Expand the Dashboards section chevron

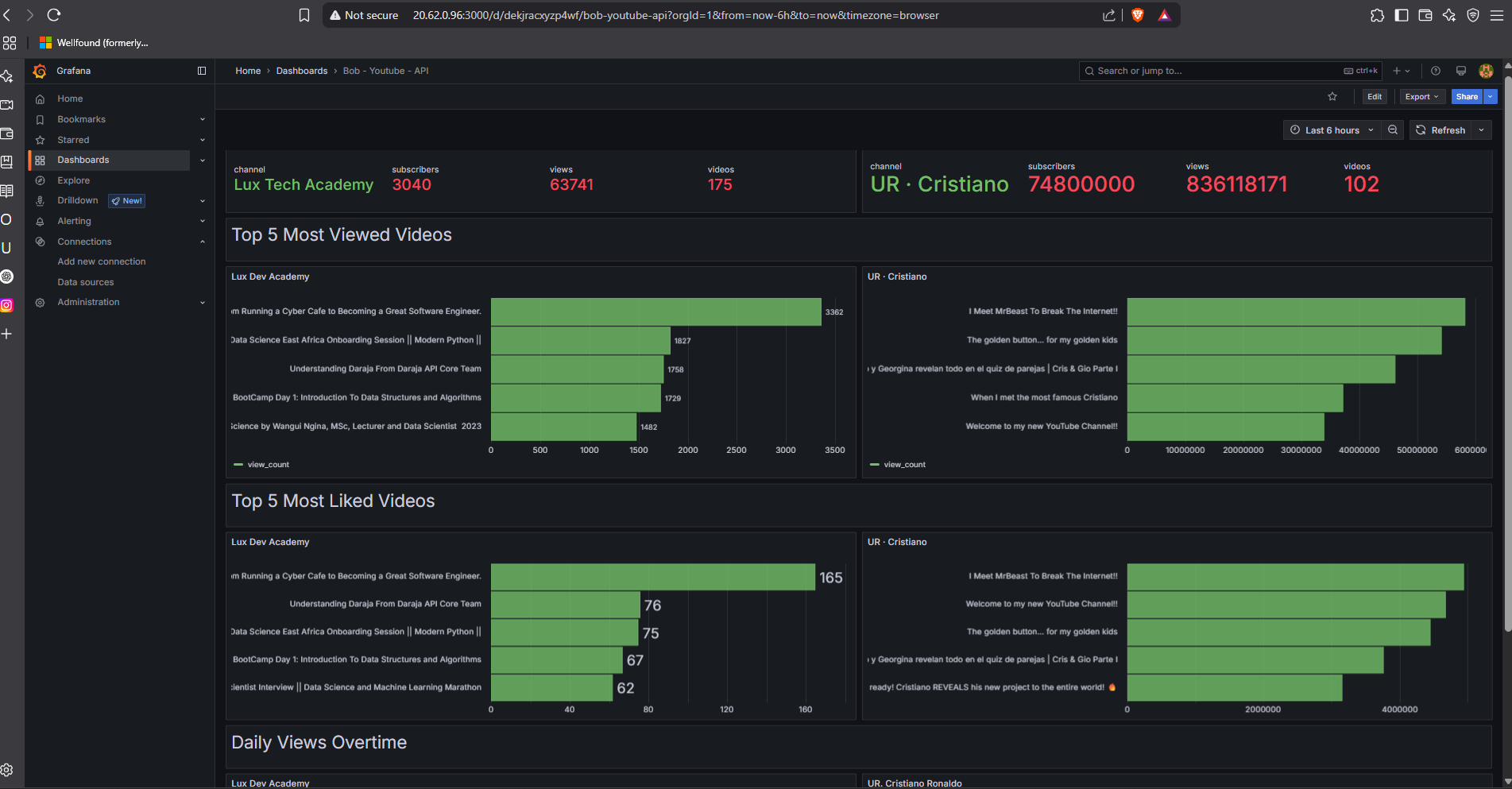point(203,160)
